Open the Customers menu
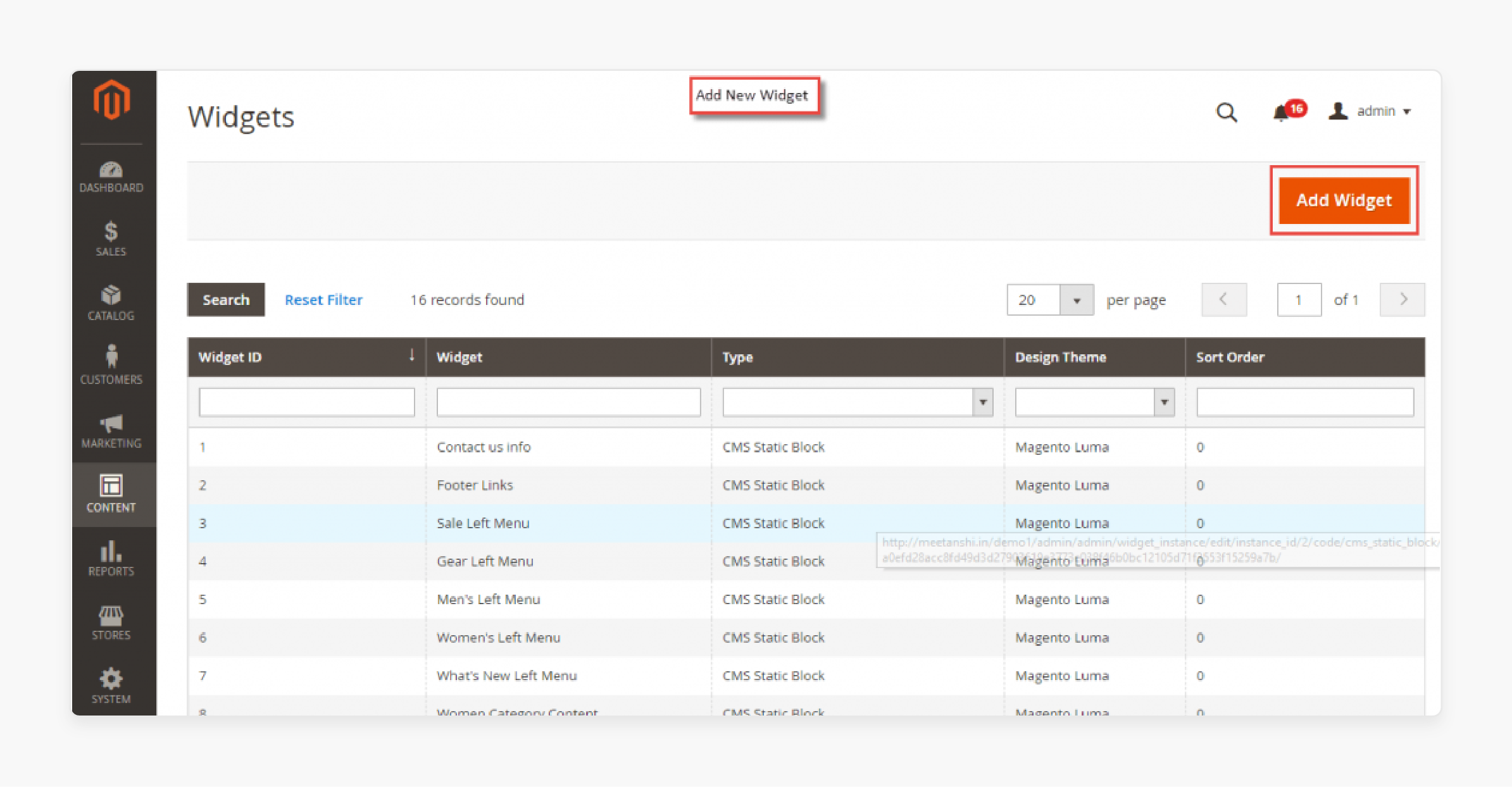1512x787 pixels. 111,365
